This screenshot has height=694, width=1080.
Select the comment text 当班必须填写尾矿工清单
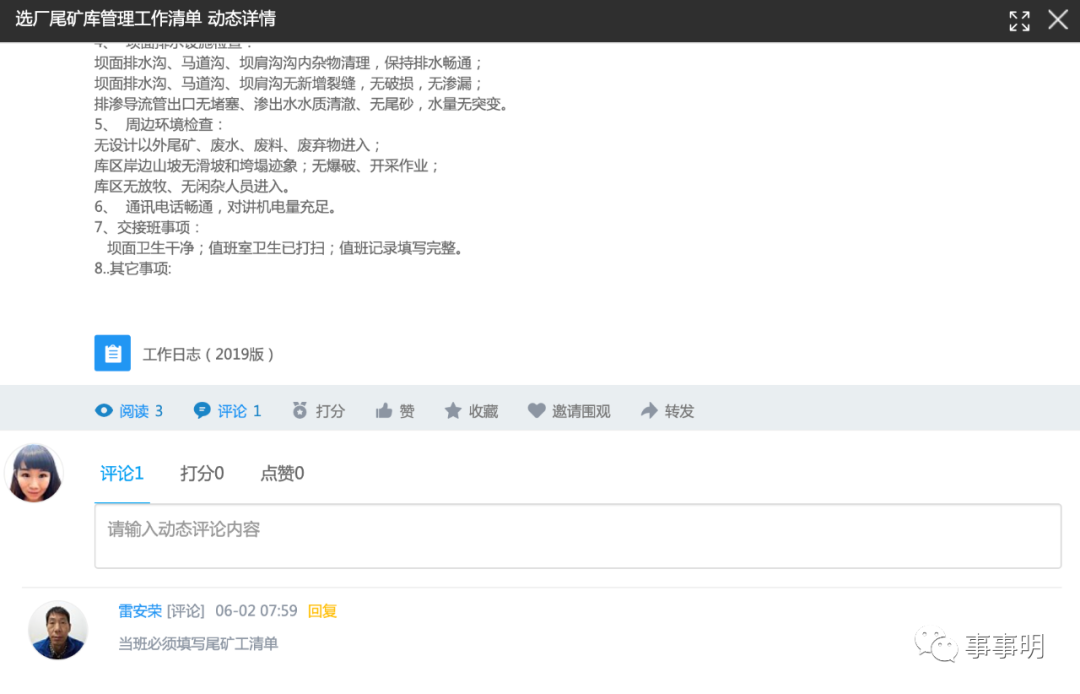(198, 643)
